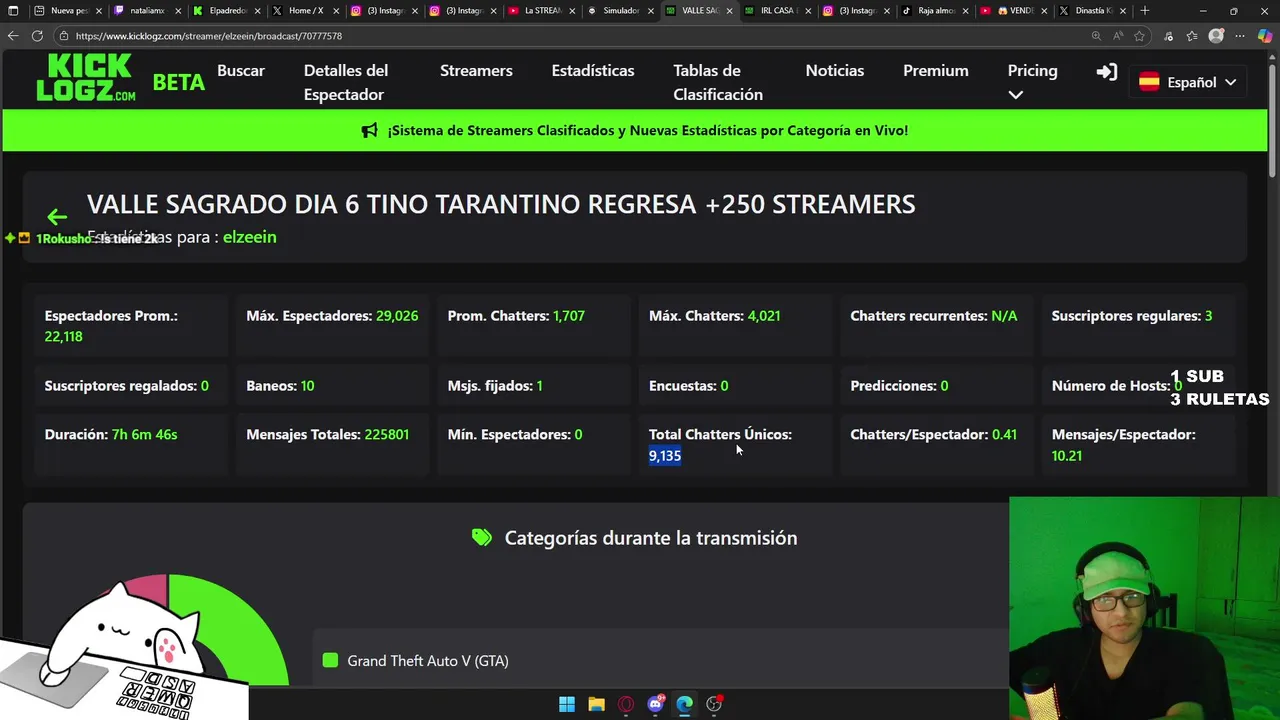Image resolution: width=1280 pixels, height=720 pixels.
Task: Switch to the IRL CASA tab
Action: click(778, 10)
